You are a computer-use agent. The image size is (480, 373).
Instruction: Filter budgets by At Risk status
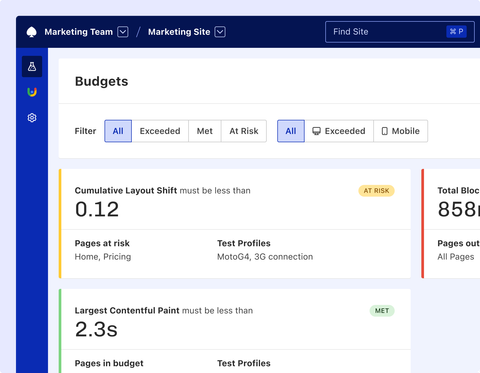(244, 131)
